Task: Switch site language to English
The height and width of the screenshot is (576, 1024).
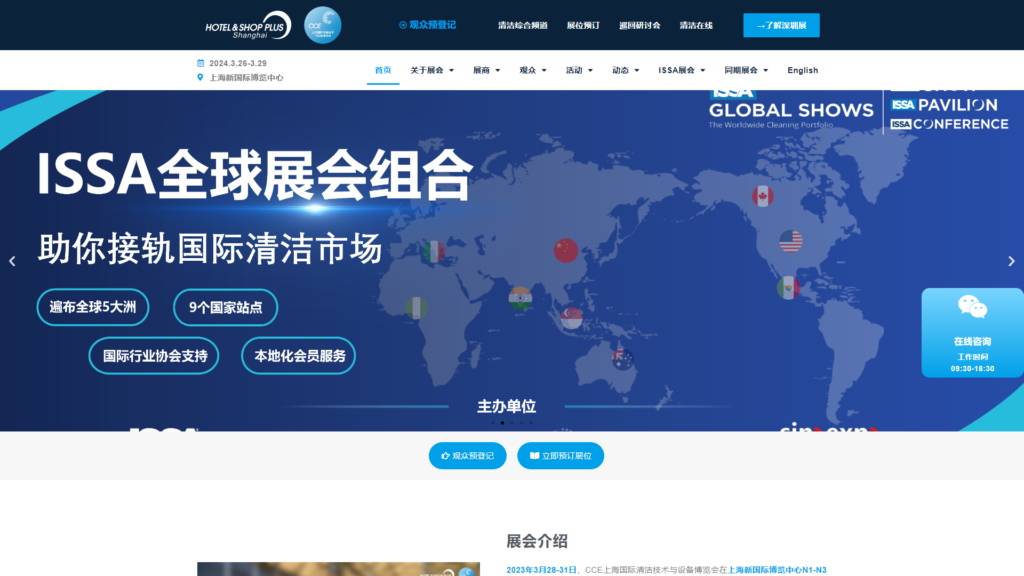Action: 803,70
